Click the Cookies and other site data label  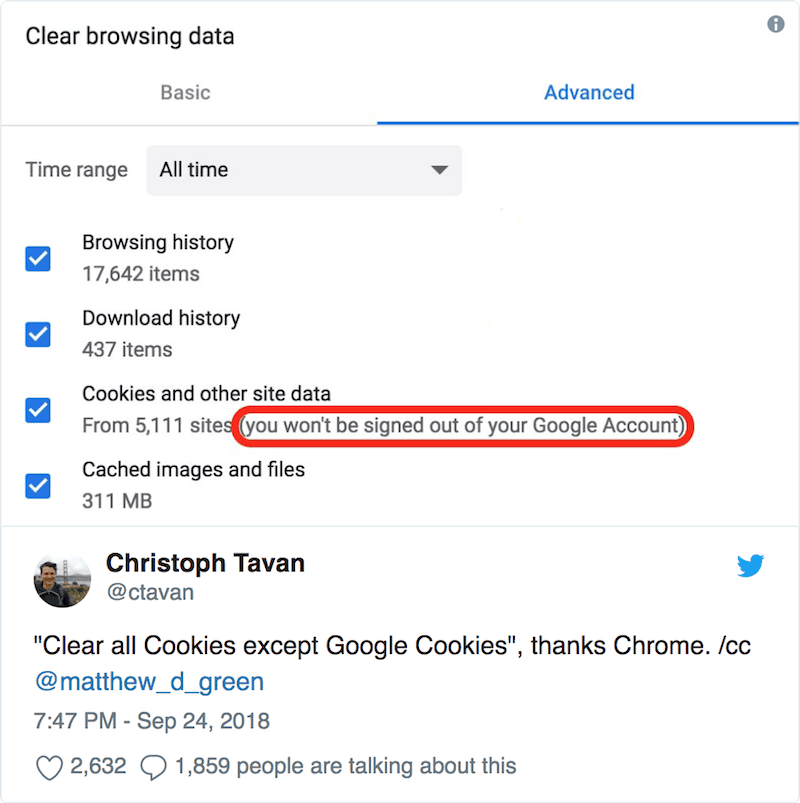click(x=206, y=394)
